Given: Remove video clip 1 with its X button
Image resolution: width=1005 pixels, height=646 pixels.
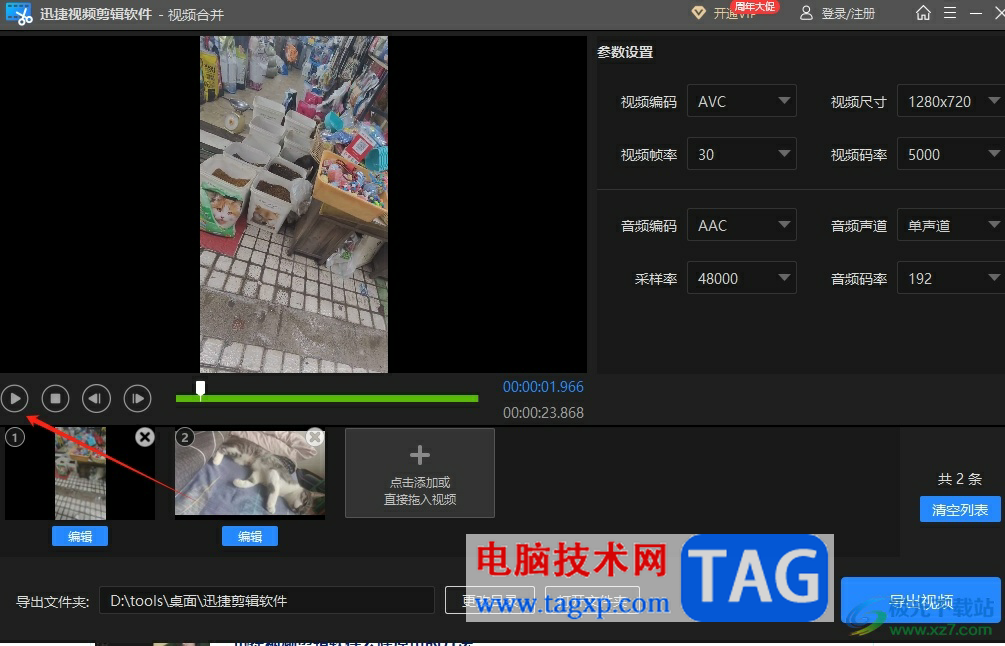Looking at the screenshot, I should click(145, 437).
